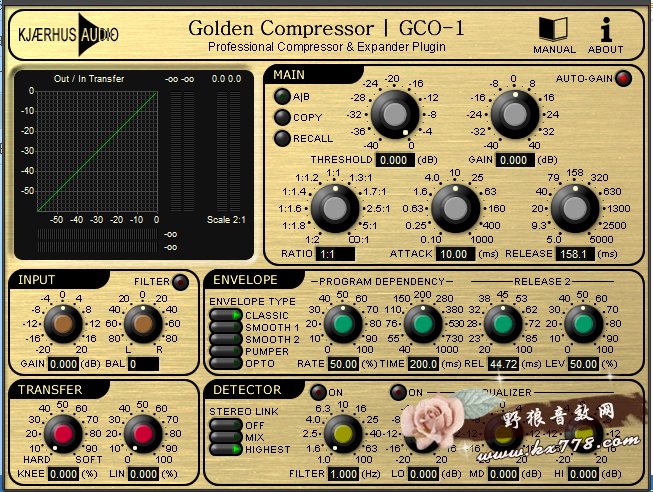Toggle the detector filter ON LED

(319, 392)
